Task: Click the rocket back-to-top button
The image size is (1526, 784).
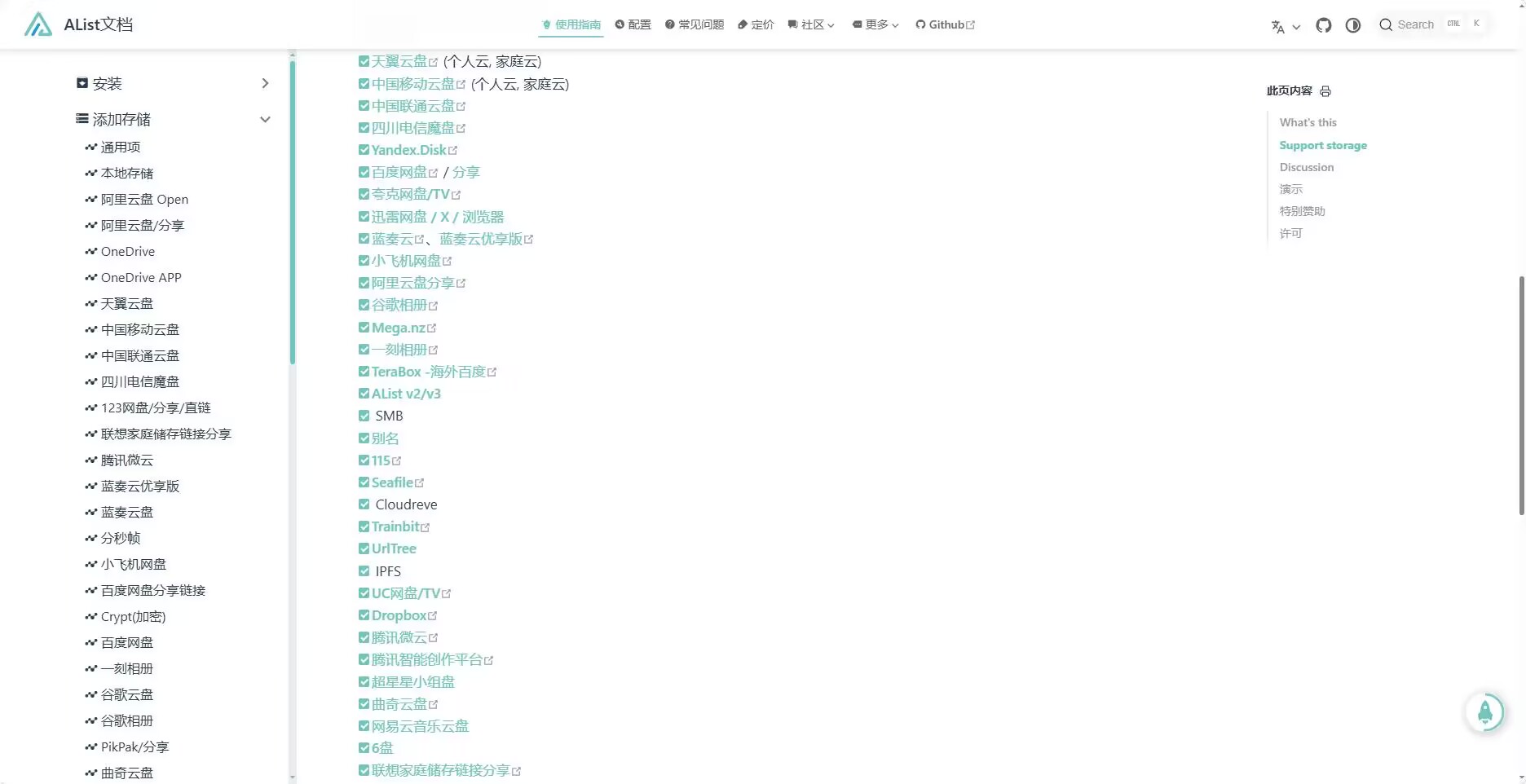Action: (1486, 711)
